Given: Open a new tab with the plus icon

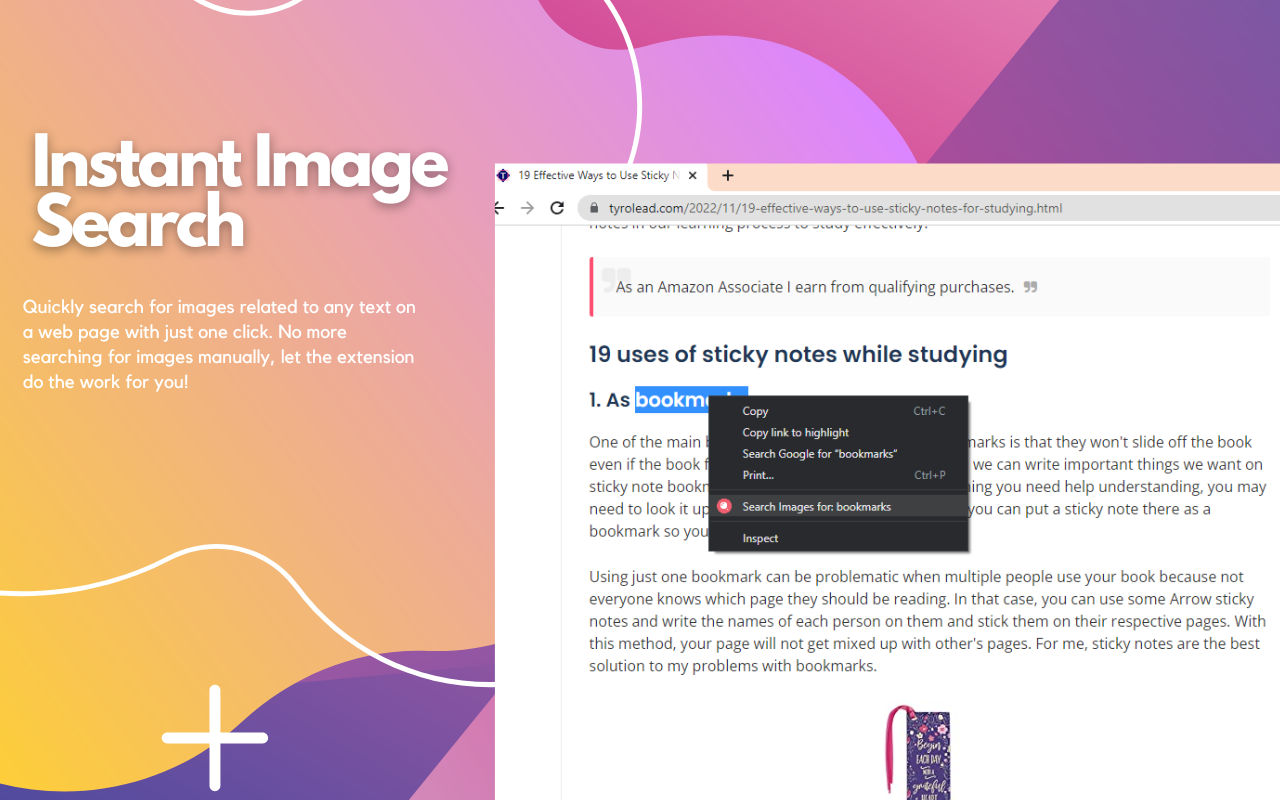Looking at the screenshot, I should pos(728,175).
